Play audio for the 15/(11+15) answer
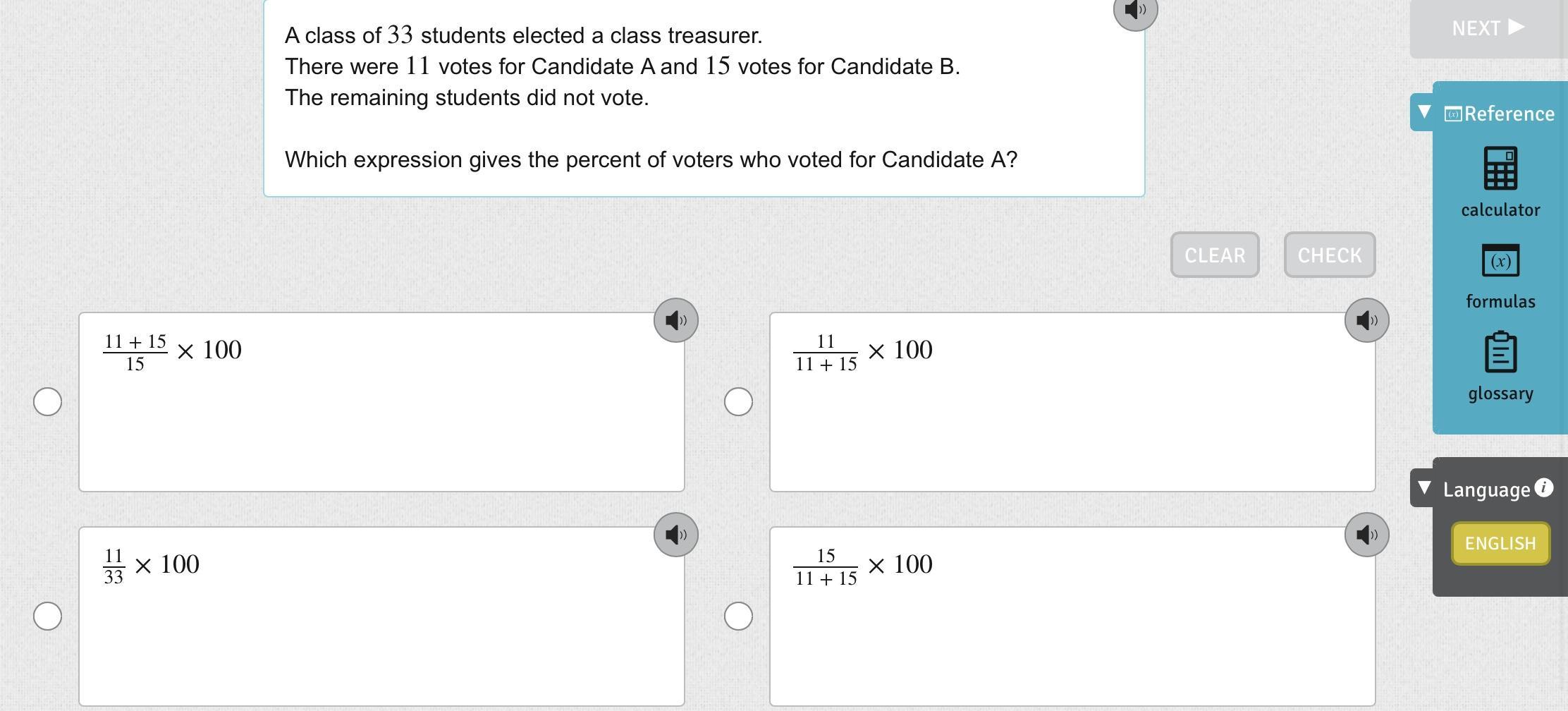This screenshot has width=1568, height=711. (x=1366, y=535)
